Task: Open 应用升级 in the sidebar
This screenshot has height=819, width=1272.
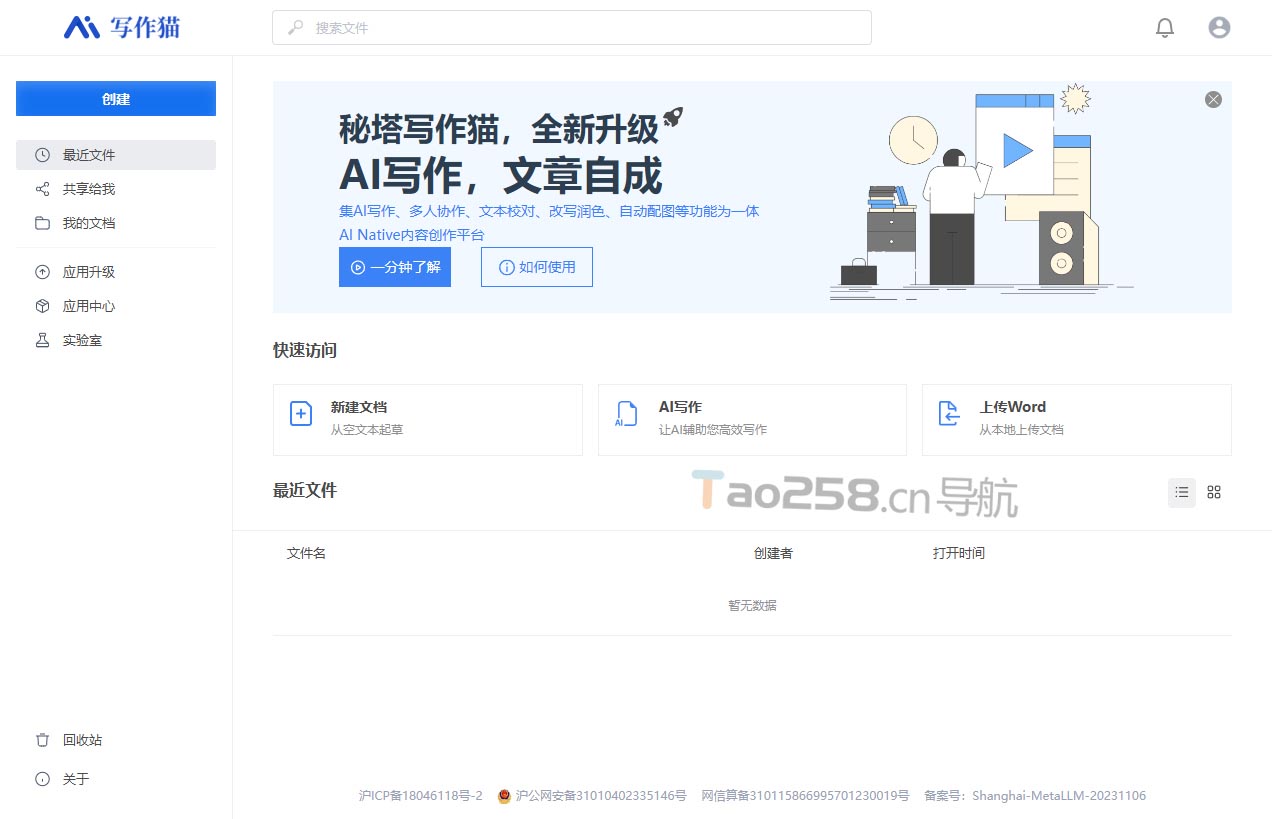Action: [116, 272]
